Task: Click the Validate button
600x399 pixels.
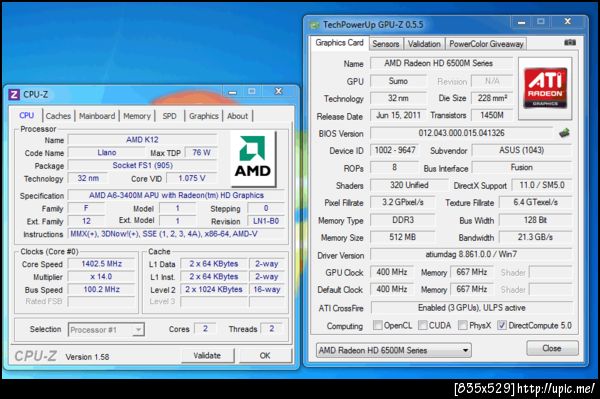Action: click(207, 355)
